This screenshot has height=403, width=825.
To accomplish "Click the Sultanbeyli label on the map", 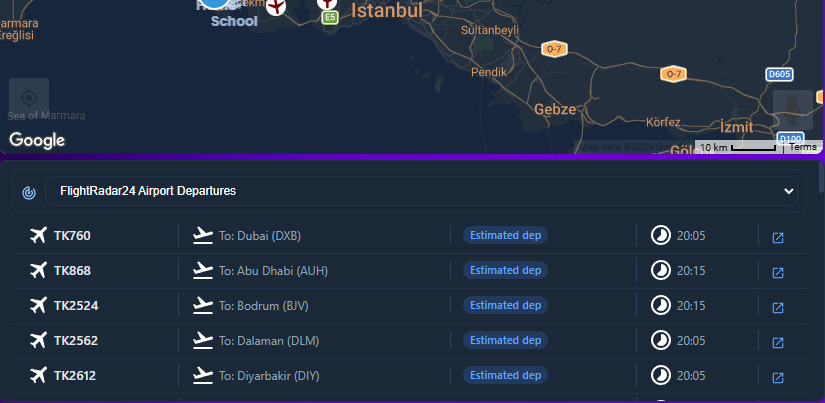I will point(490,31).
